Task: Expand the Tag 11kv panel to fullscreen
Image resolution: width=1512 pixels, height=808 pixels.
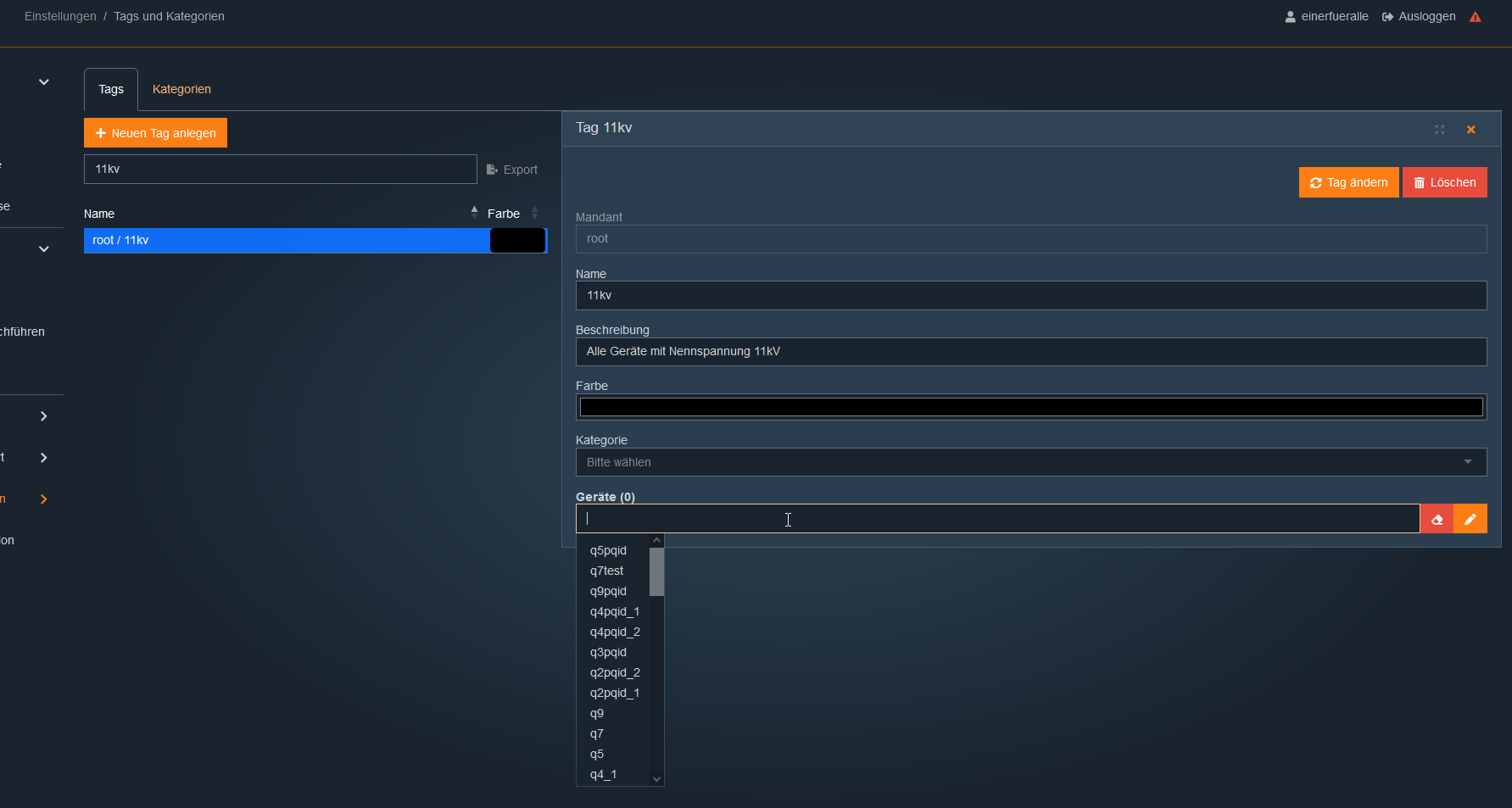Action: [x=1439, y=130]
